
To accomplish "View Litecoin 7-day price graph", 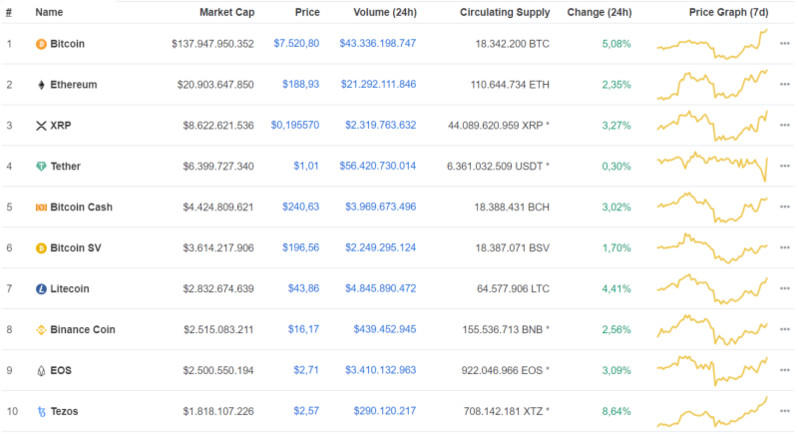I will (x=712, y=289).
